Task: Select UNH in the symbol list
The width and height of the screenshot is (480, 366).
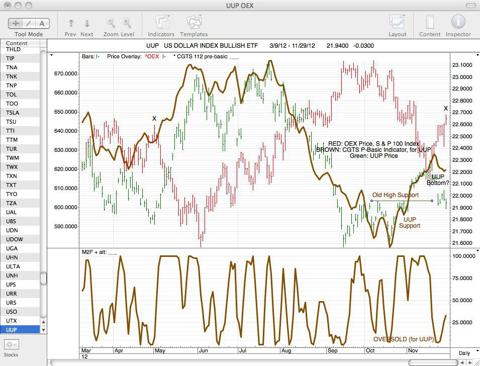Action: pos(20,275)
